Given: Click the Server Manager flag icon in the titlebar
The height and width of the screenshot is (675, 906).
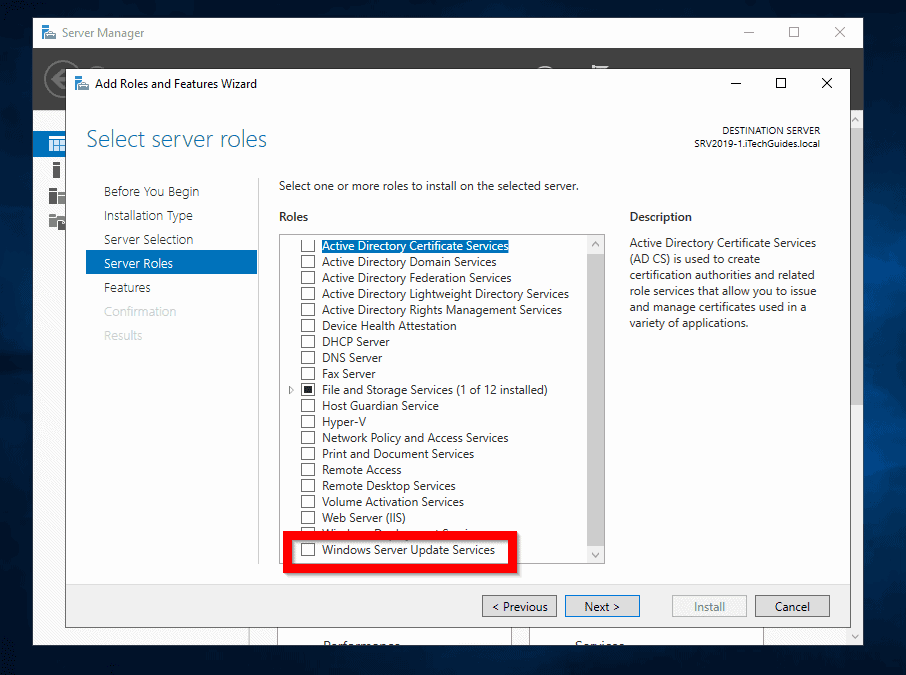Looking at the screenshot, I should click(48, 32).
